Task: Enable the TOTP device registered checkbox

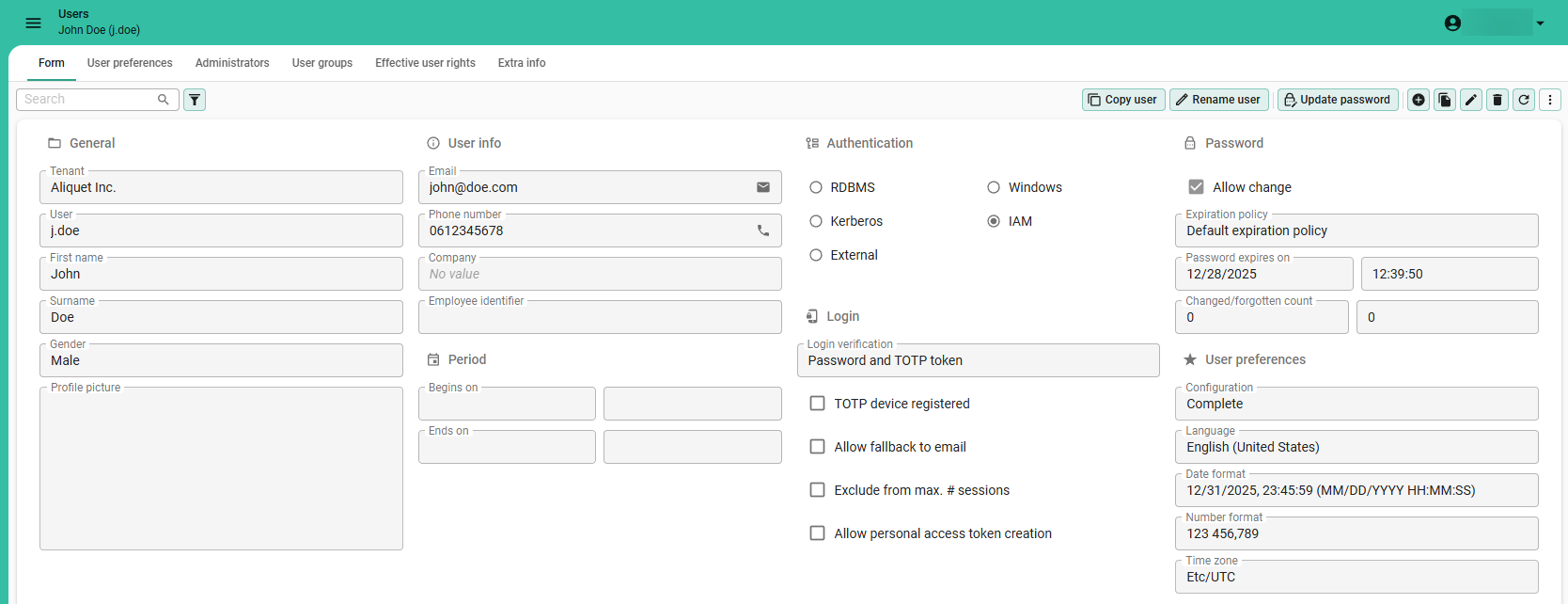Action: point(817,404)
